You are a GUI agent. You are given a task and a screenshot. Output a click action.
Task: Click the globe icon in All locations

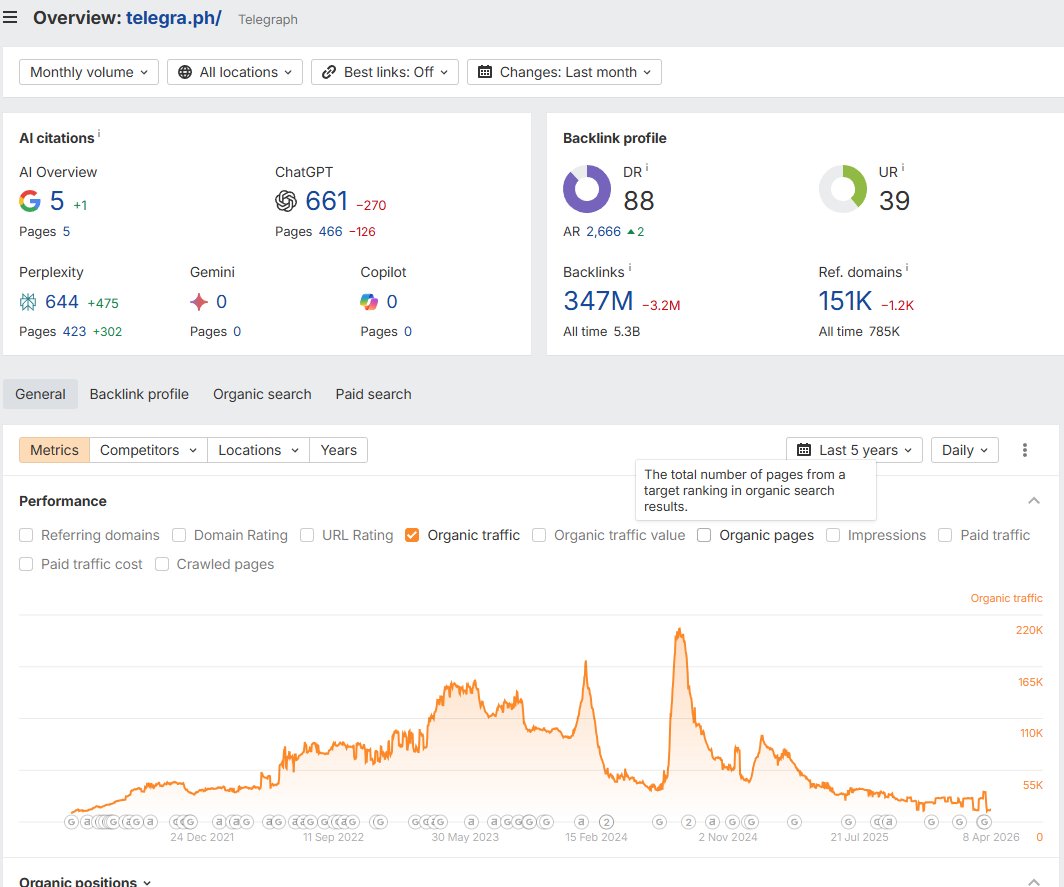tap(185, 72)
